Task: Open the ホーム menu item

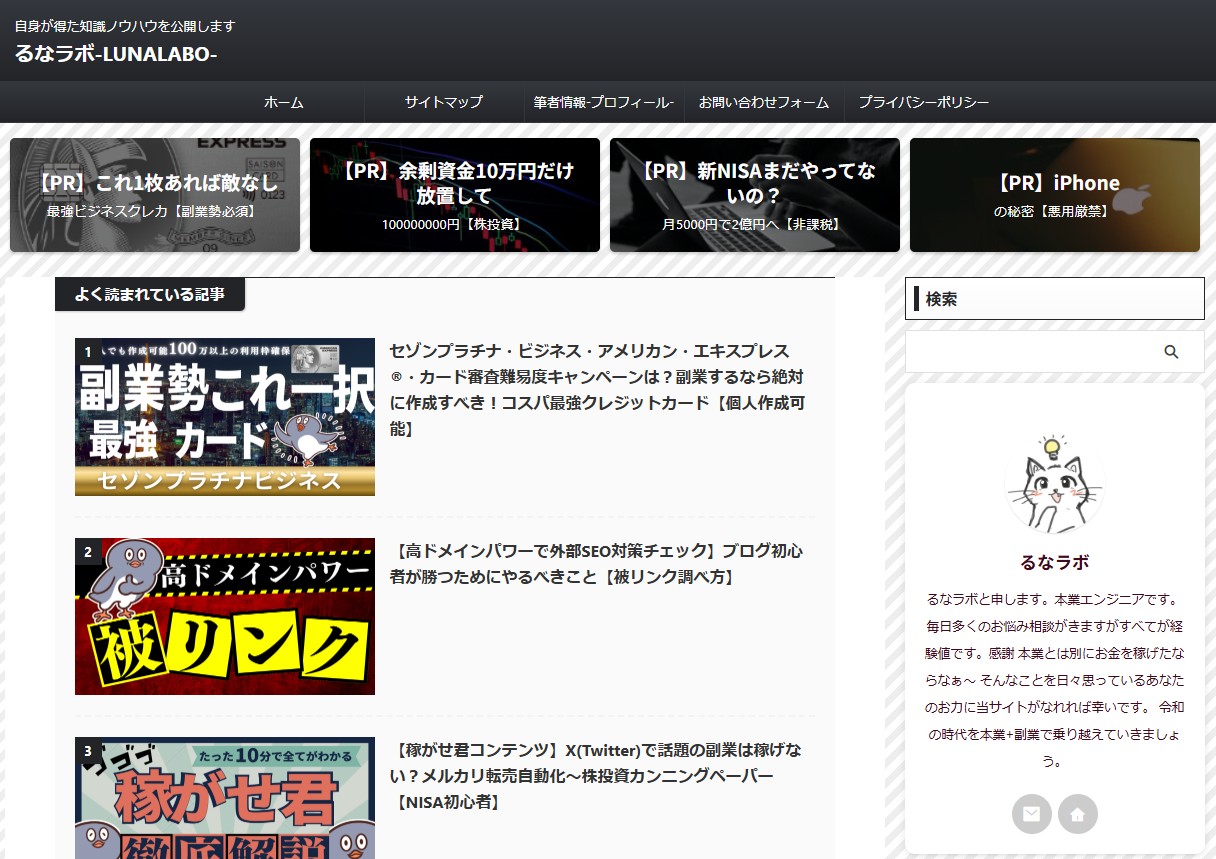Action: coord(284,102)
